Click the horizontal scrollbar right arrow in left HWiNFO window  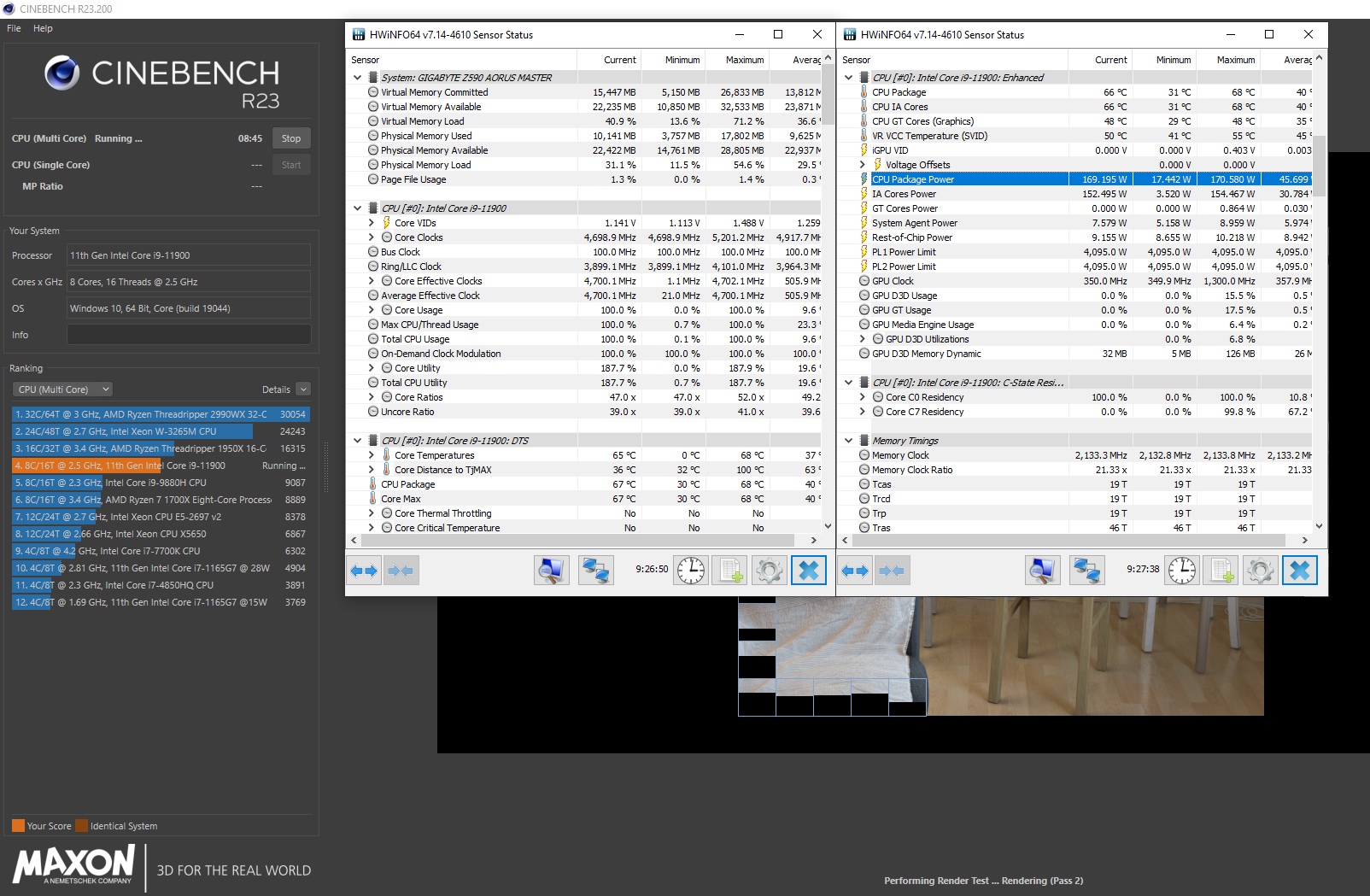click(814, 540)
